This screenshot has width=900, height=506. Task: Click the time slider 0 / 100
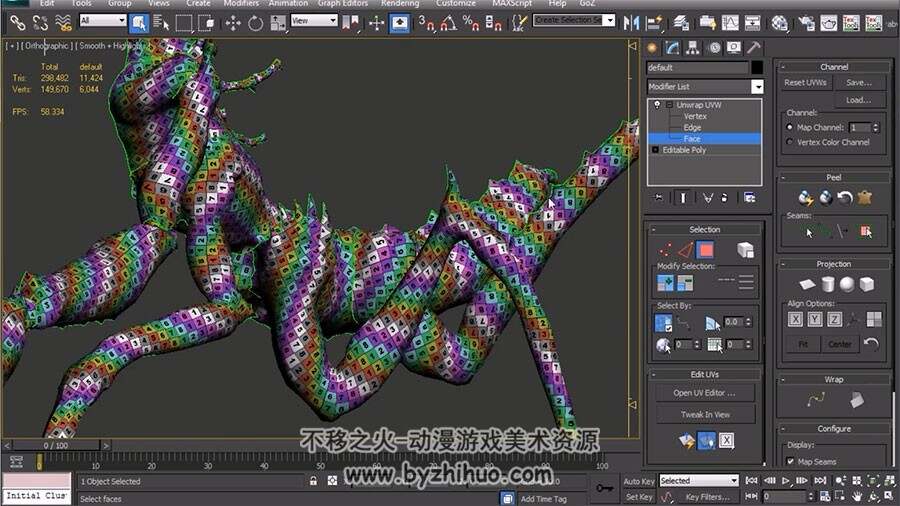point(56,445)
